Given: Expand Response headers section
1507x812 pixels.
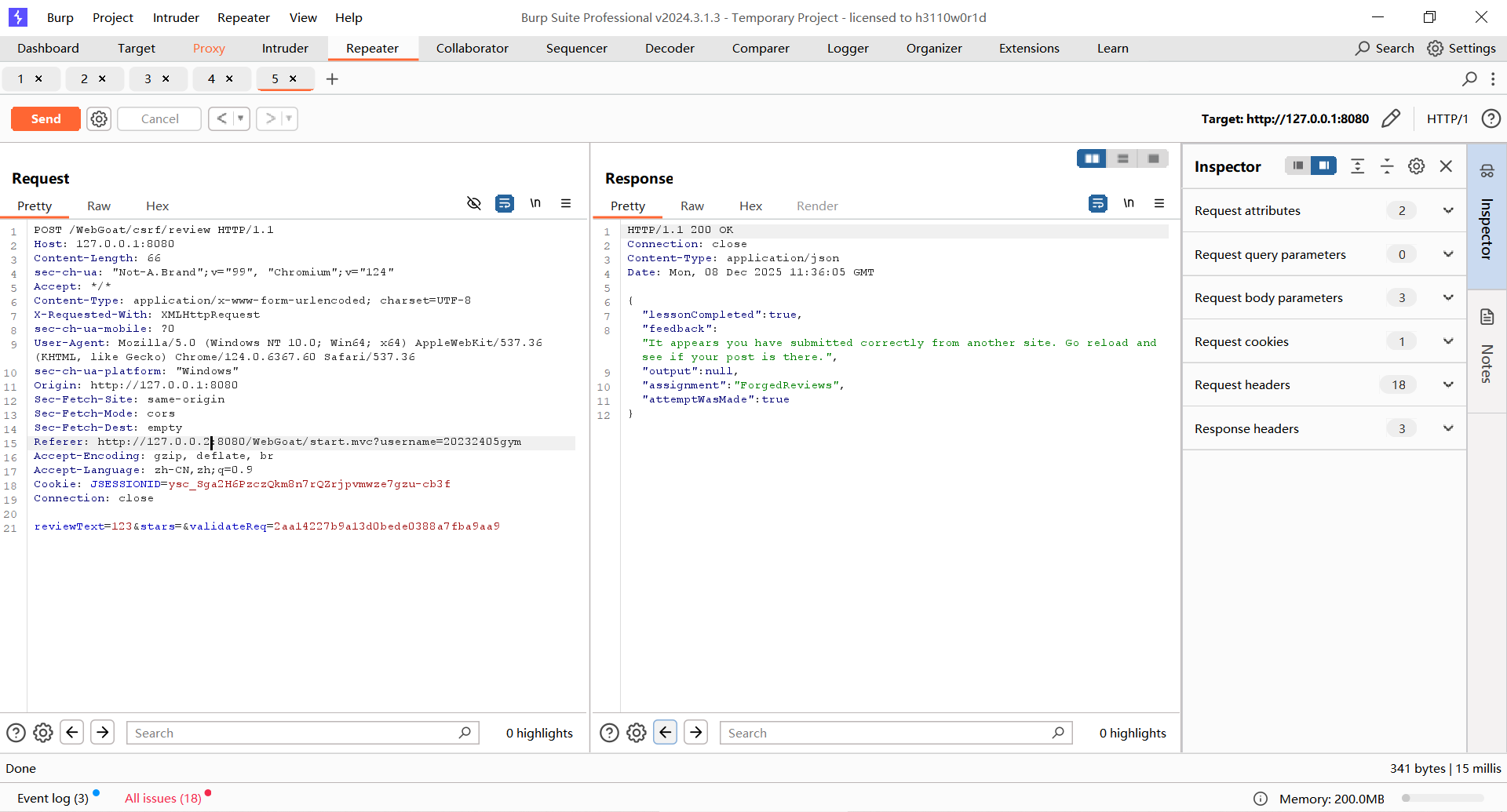Looking at the screenshot, I should click(1448, 428).
